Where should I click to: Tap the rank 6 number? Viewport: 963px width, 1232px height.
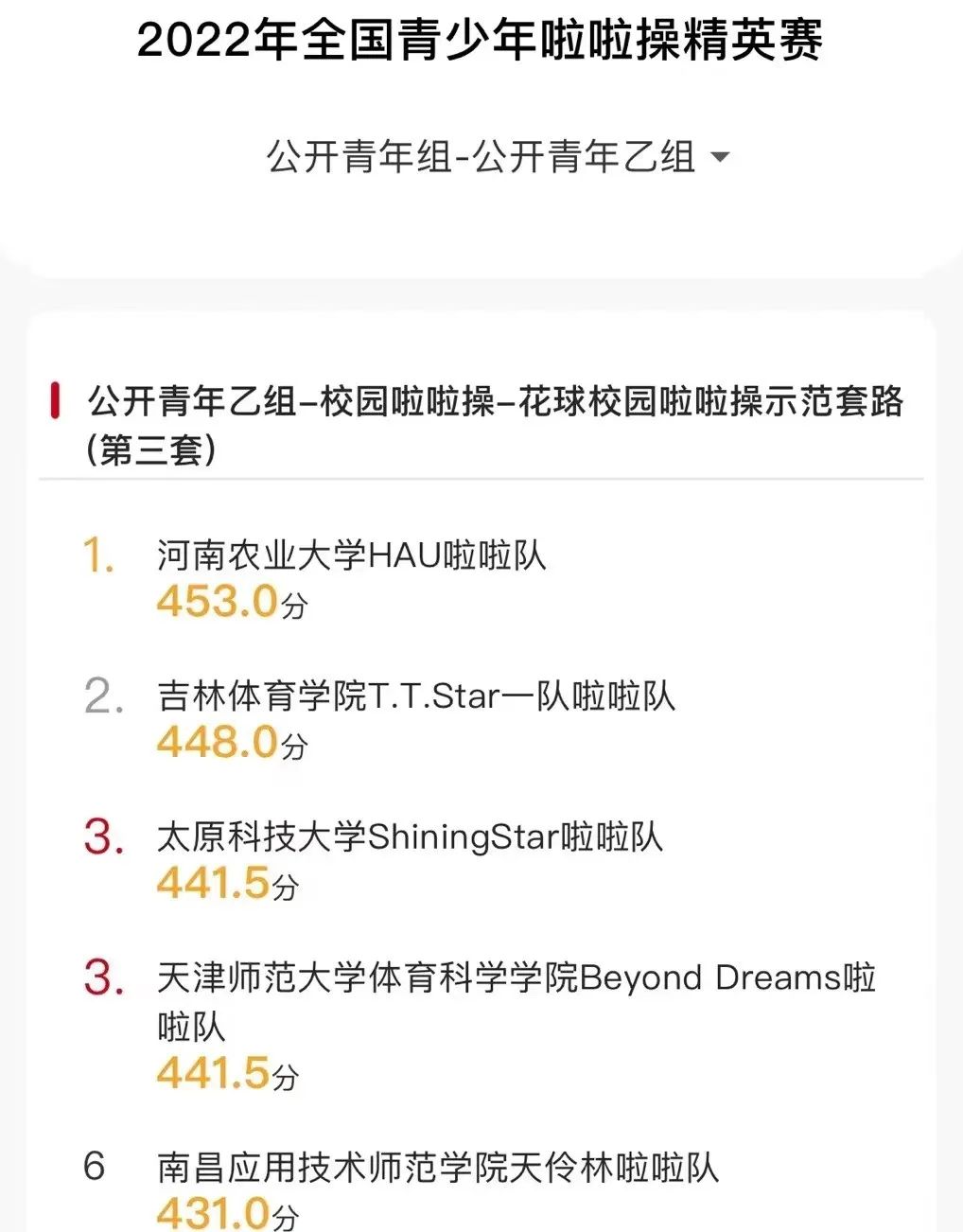(x=94, y=1167)
